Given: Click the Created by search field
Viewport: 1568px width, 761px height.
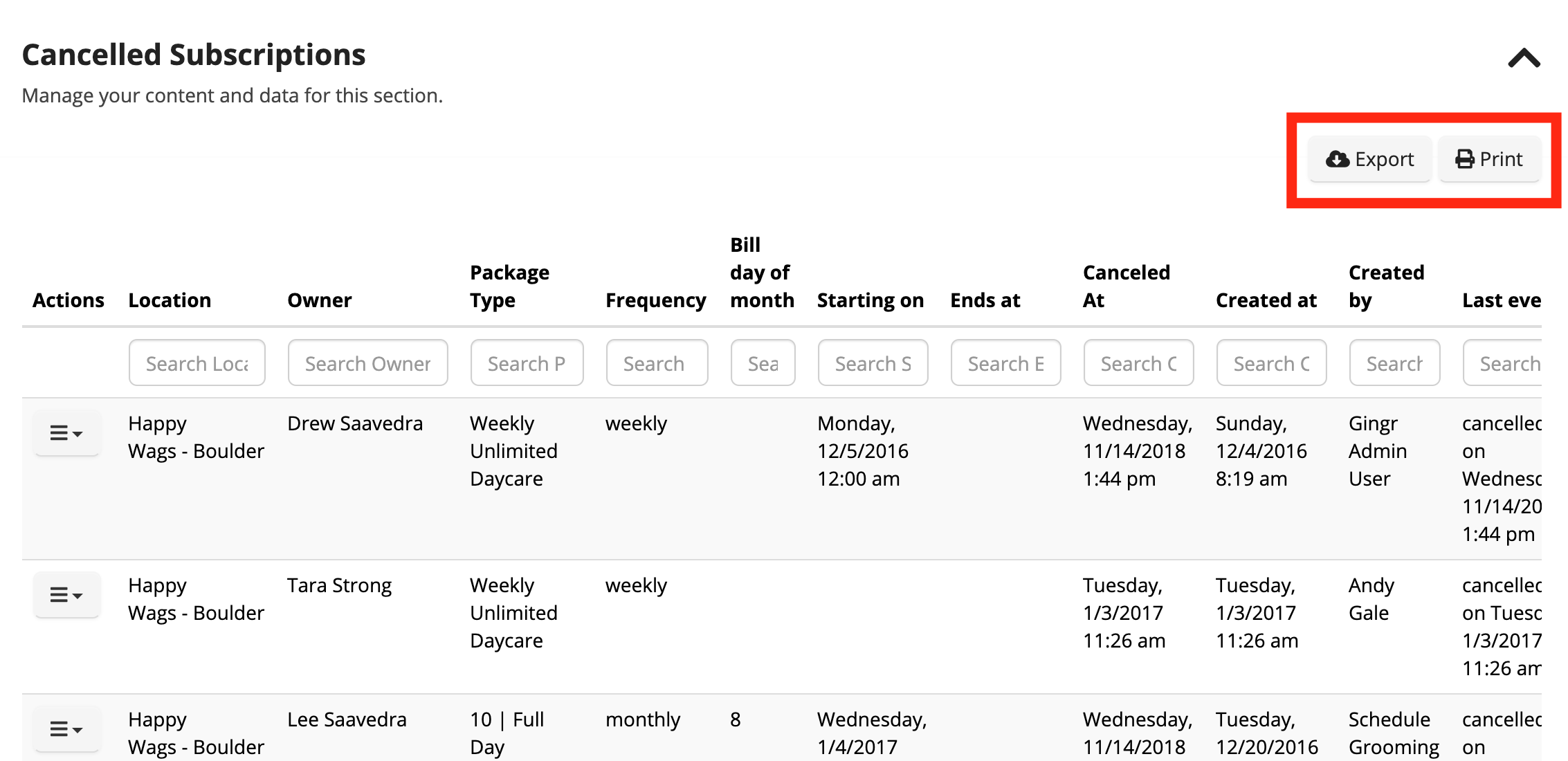Looking at the screenshot, I should click(1394, 363).
